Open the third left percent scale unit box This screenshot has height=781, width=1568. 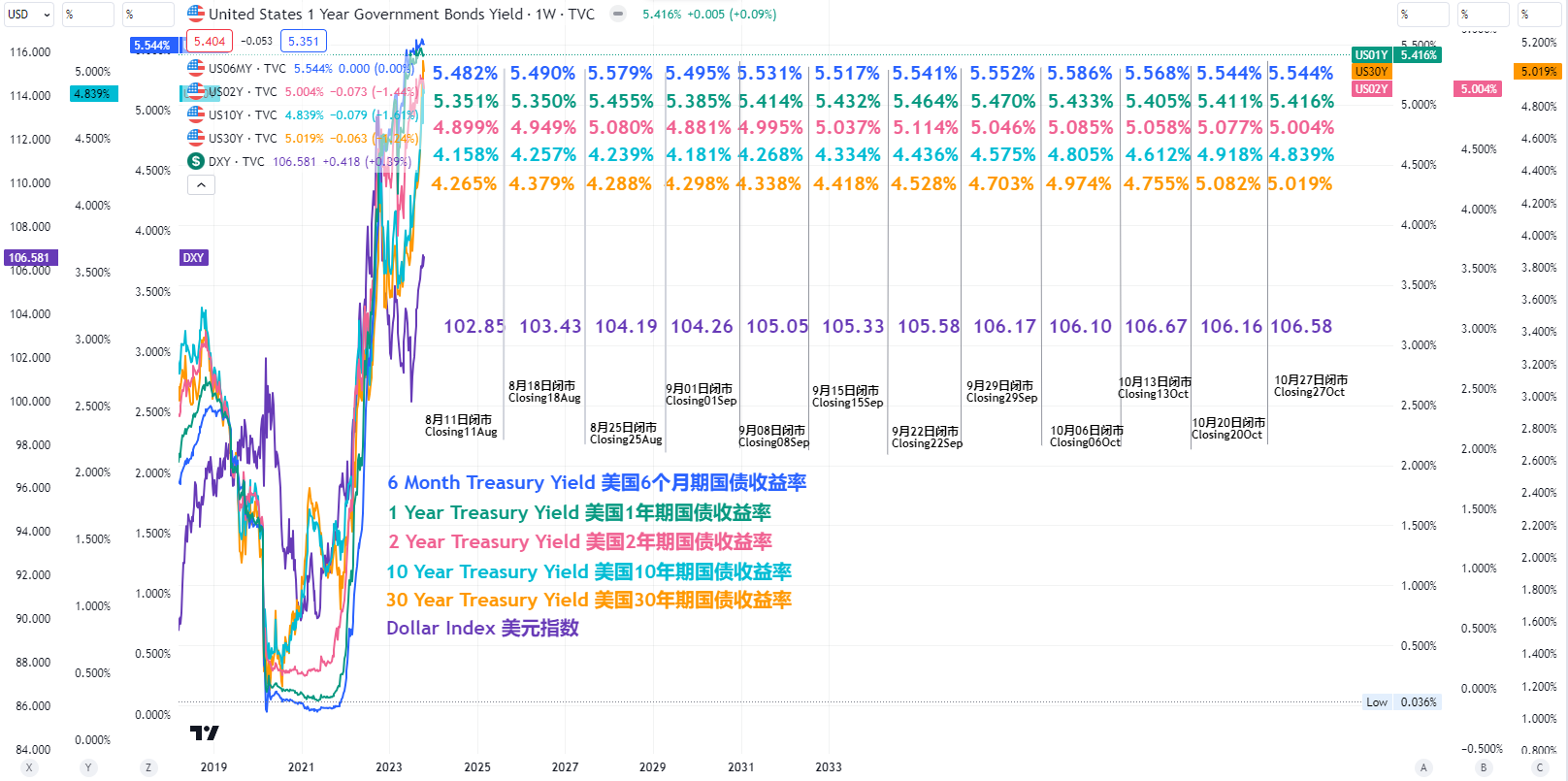(x=148, y=15)
